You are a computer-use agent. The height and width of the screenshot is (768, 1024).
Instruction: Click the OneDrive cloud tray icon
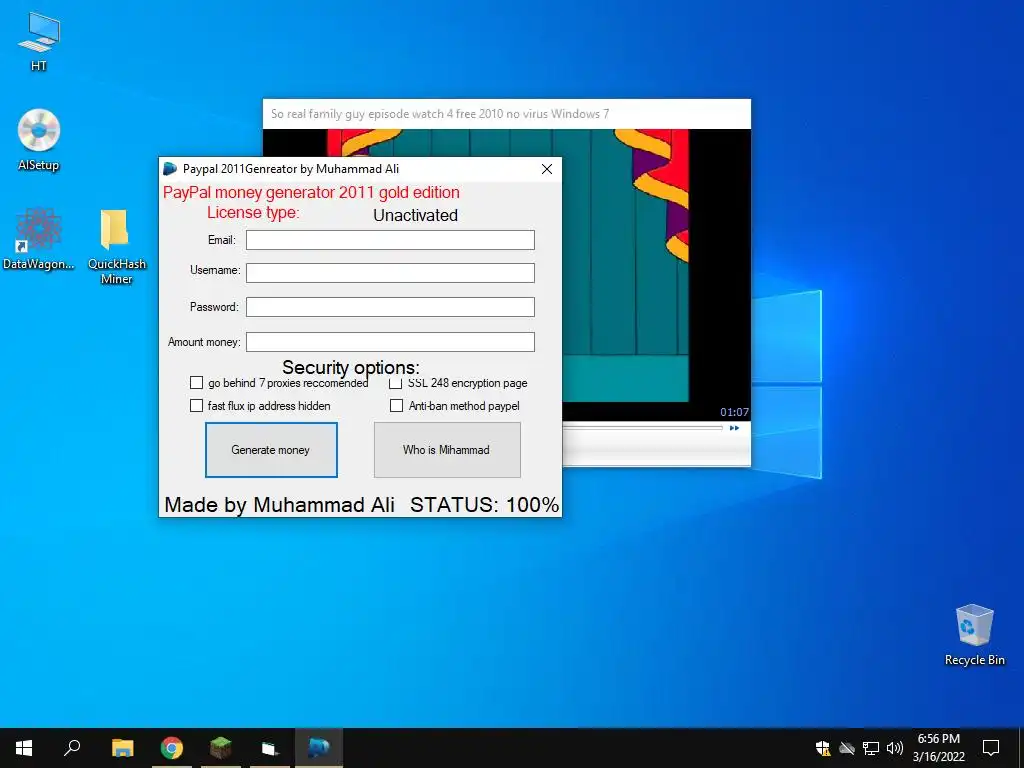(847, 748)
